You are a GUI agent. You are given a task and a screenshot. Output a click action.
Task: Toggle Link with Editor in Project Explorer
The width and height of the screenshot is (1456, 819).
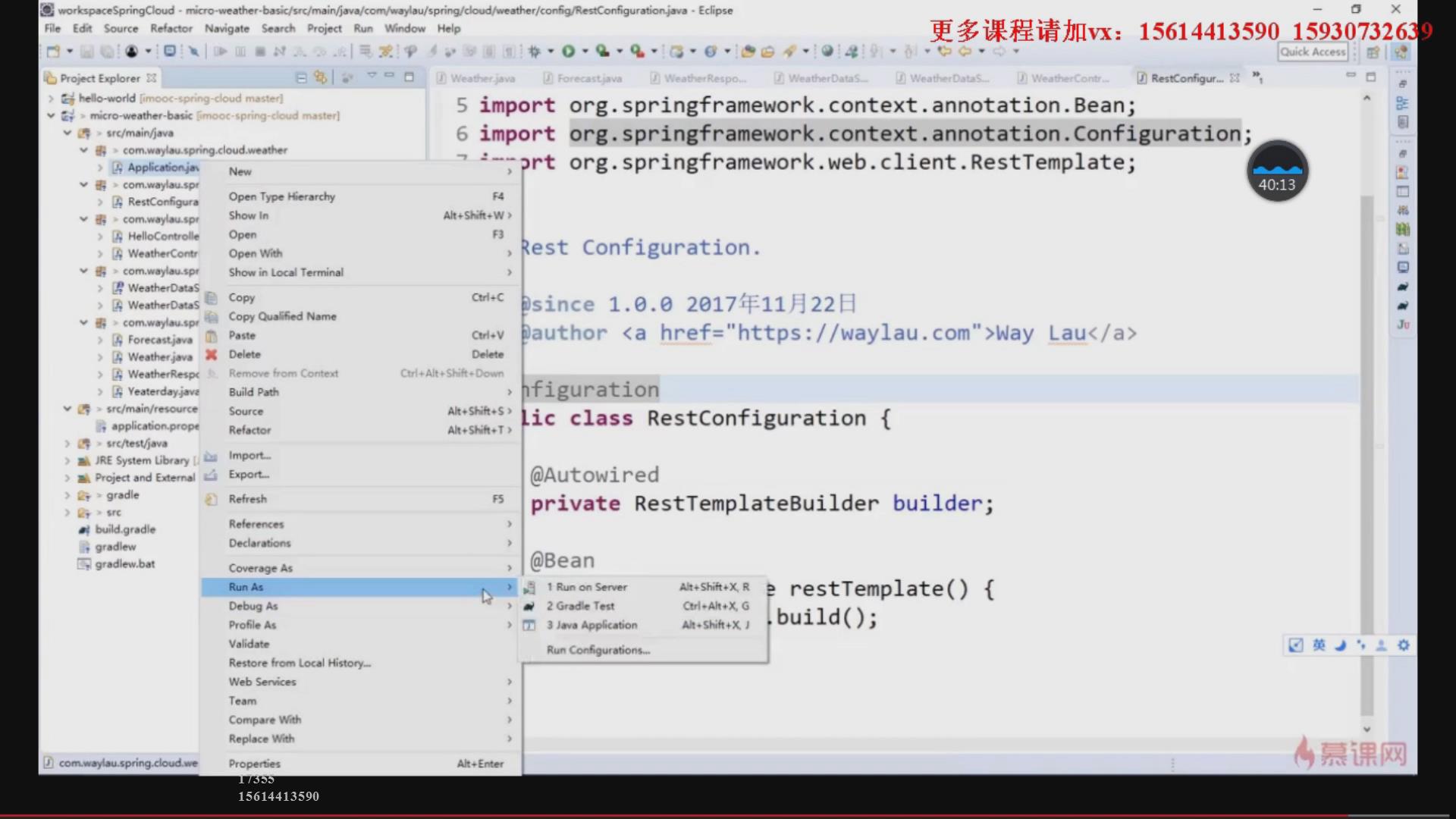(320, 78)
